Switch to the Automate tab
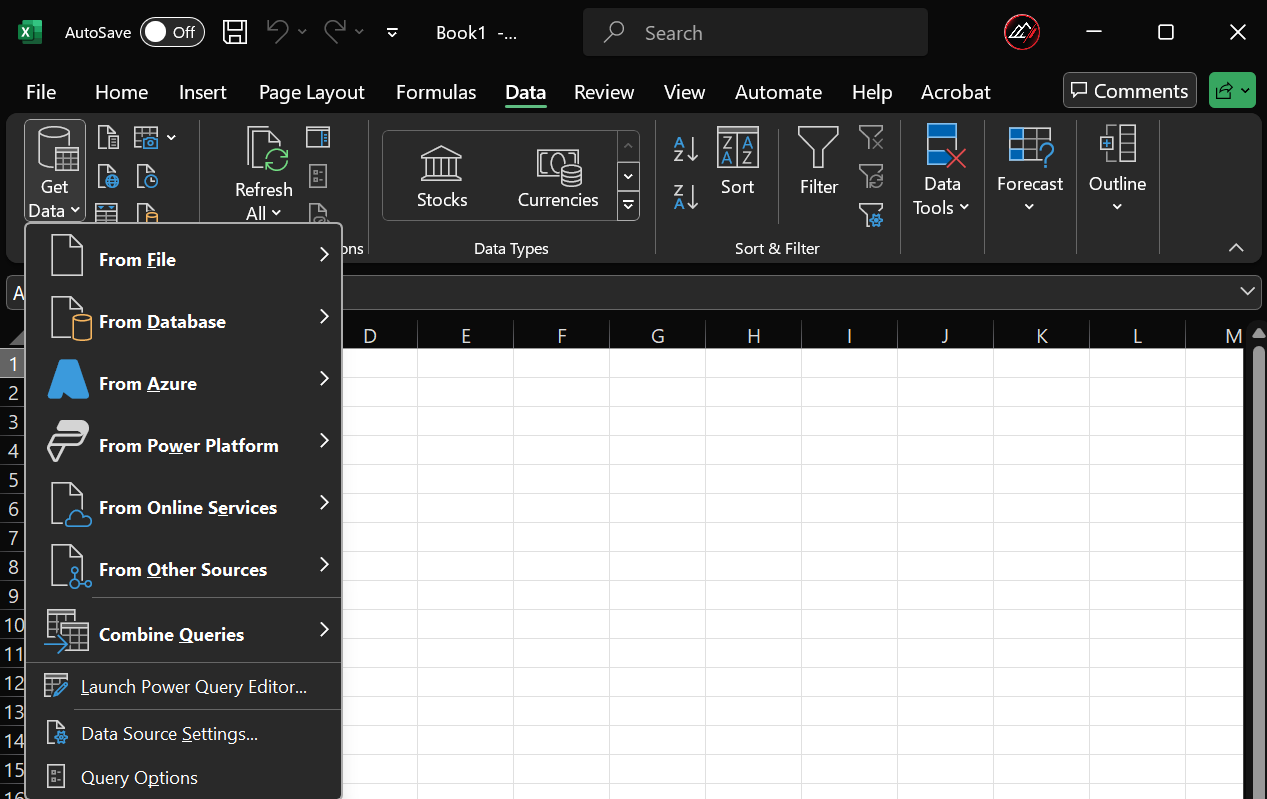 pos(778,92)
